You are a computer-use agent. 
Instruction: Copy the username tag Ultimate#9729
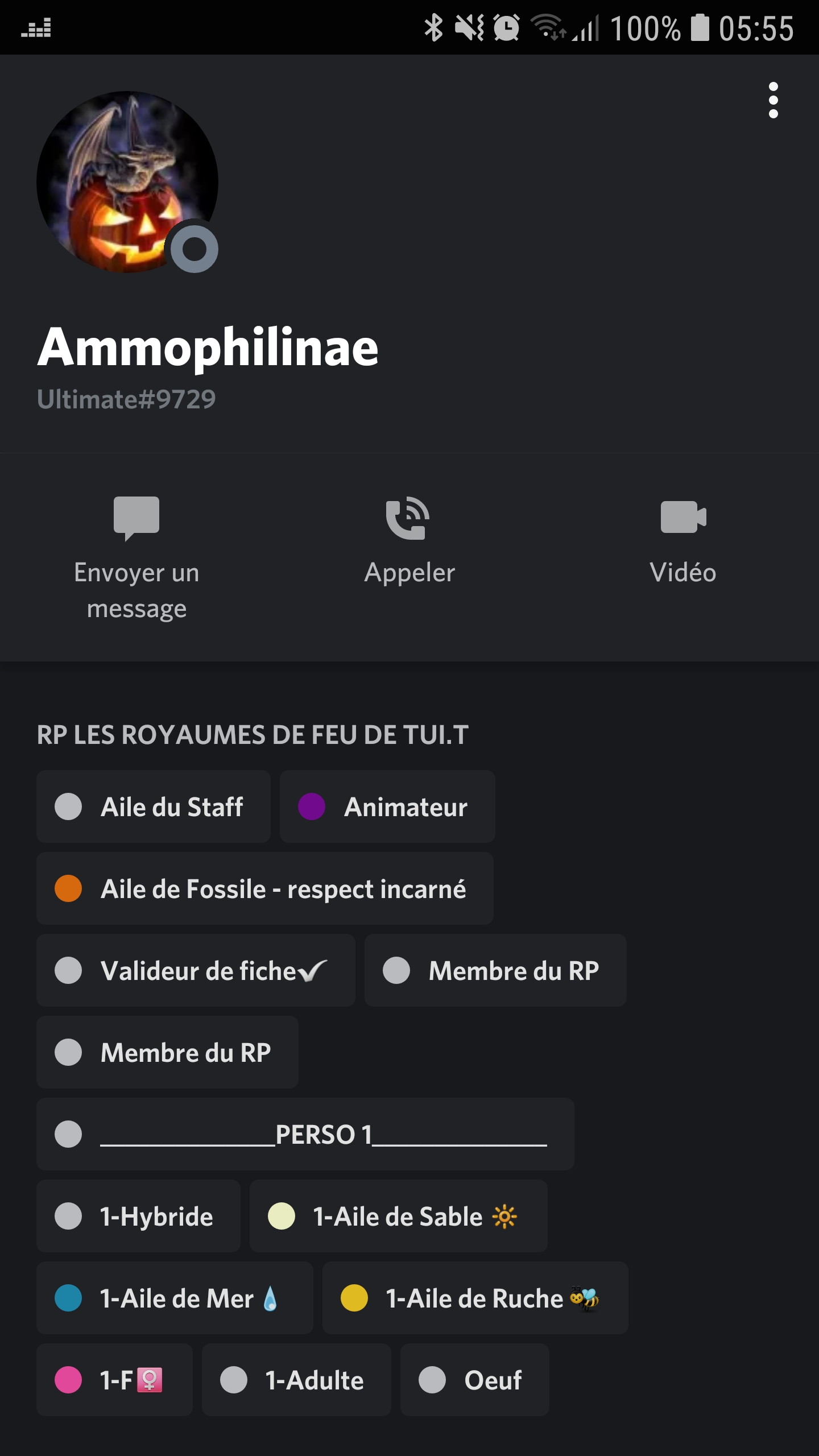126,399
